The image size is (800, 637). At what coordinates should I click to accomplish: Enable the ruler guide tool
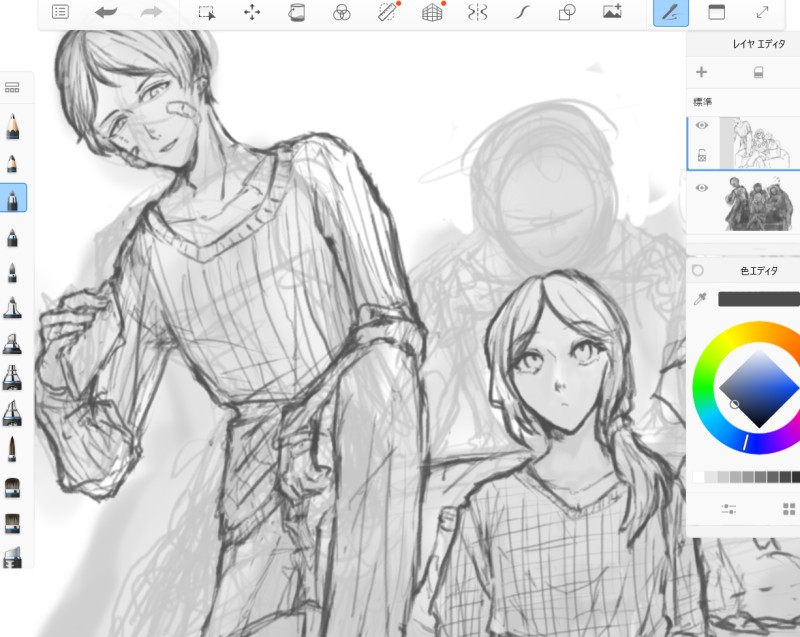point(387,12)
